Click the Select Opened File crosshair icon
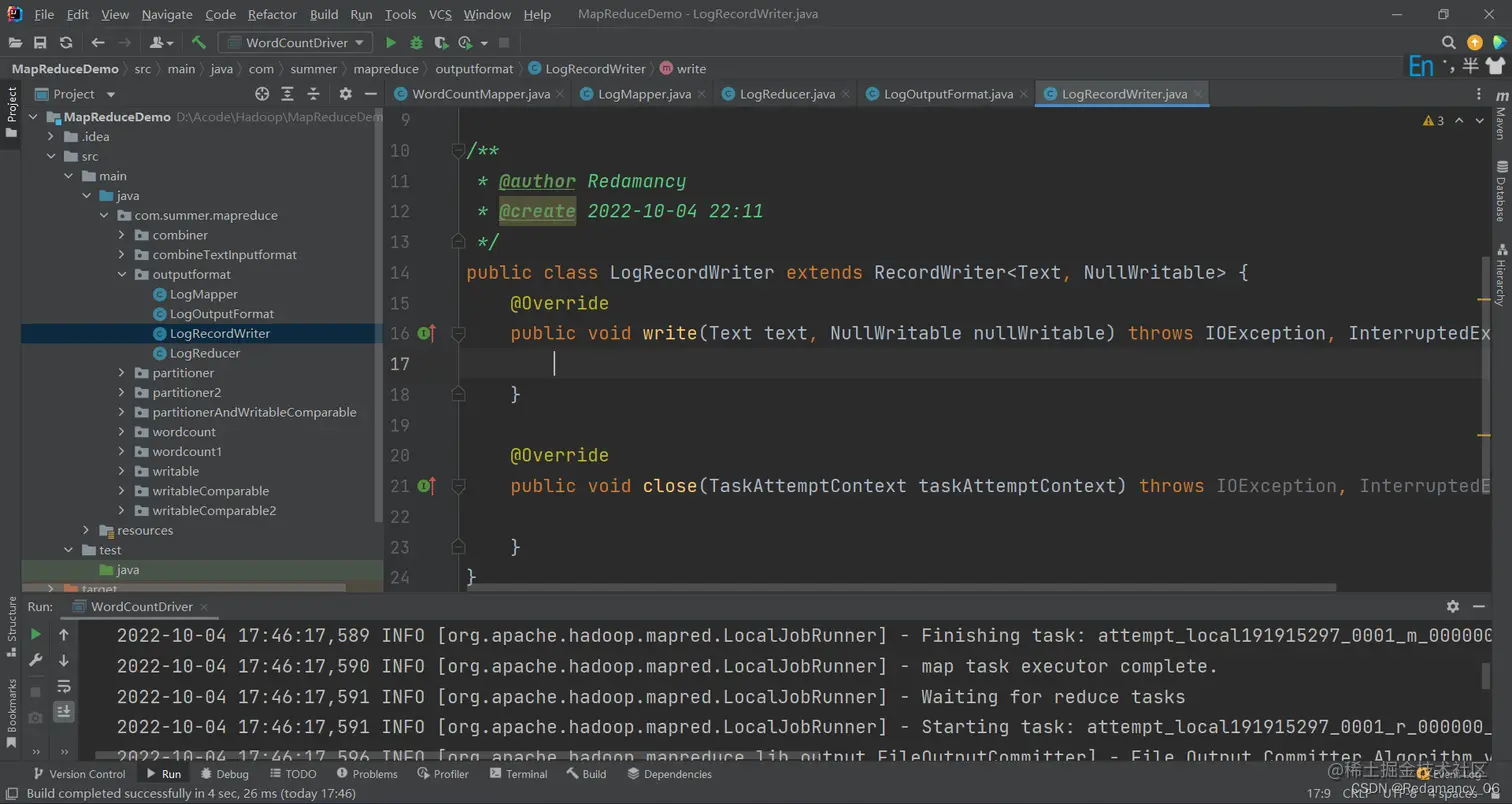The height and width of the screenshot is (804, 1512). click(262, 94)
